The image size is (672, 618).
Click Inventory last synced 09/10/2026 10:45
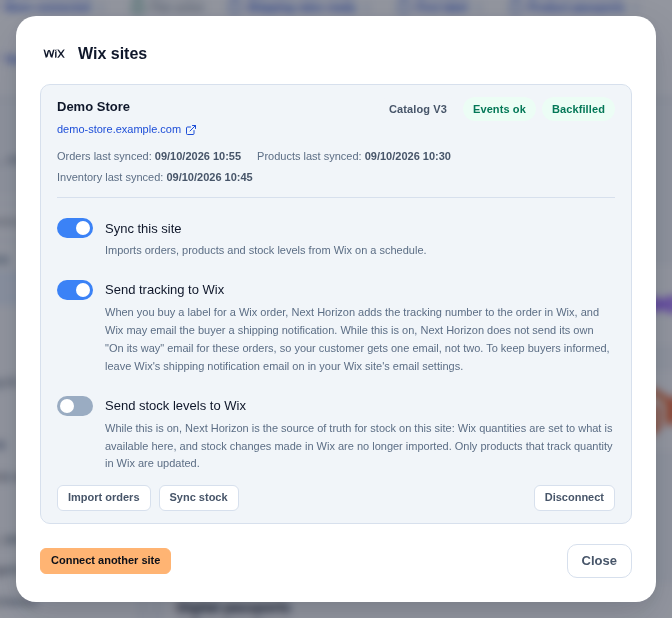(155, 177)
